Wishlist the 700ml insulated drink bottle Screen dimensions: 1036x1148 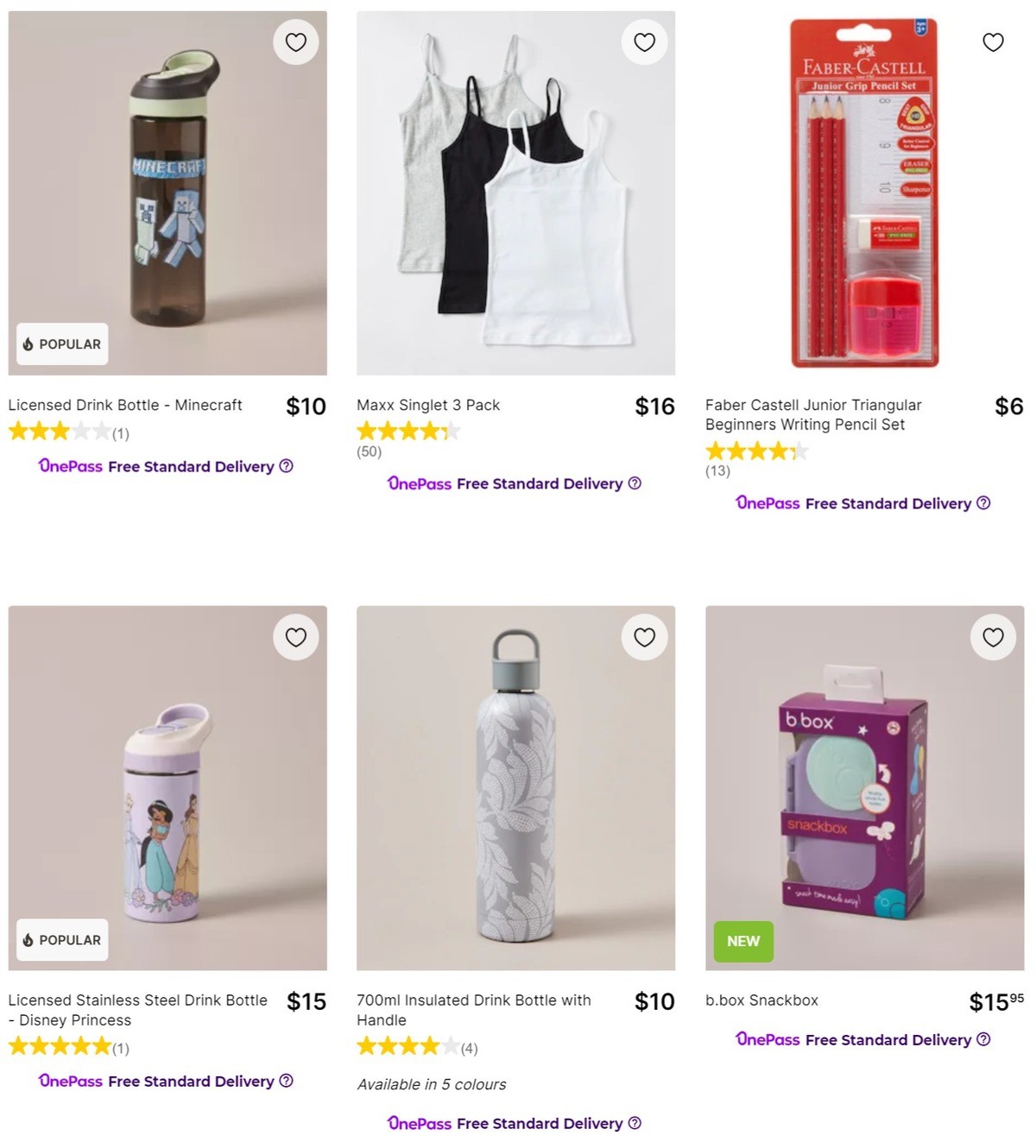[x=644, y=637]
